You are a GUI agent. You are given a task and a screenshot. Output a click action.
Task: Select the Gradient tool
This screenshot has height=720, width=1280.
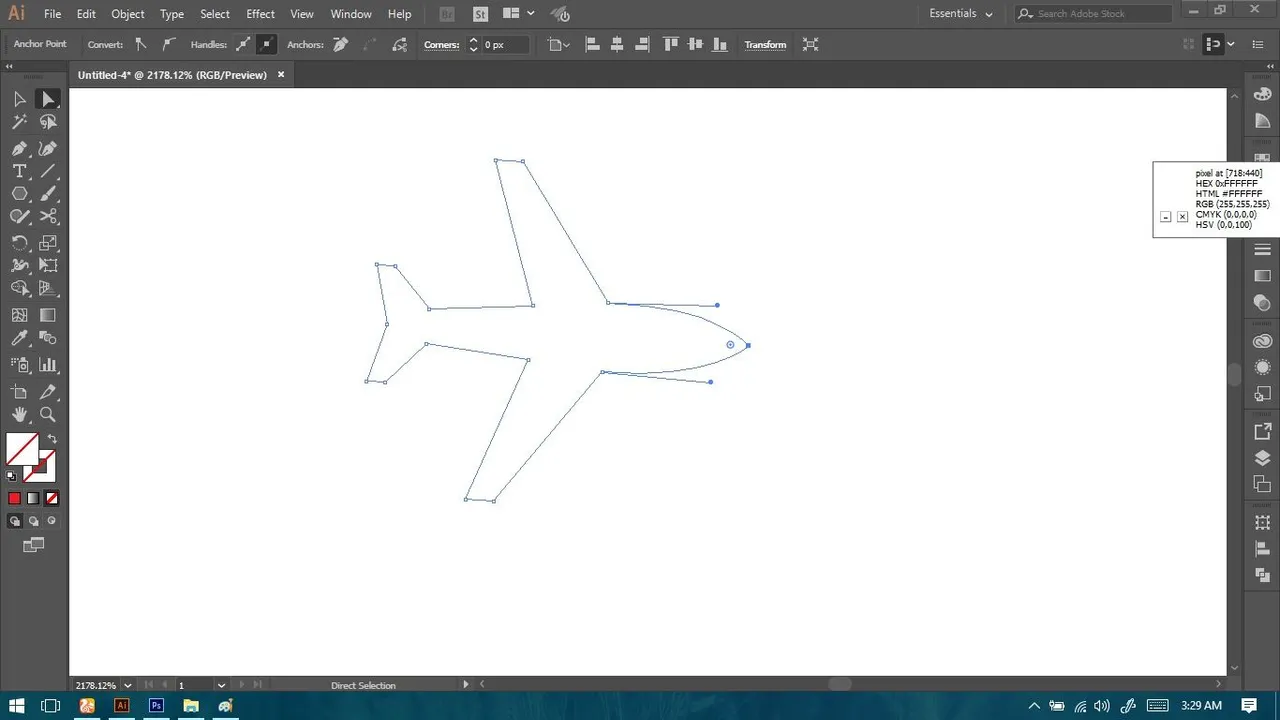[x=47, y=315]
